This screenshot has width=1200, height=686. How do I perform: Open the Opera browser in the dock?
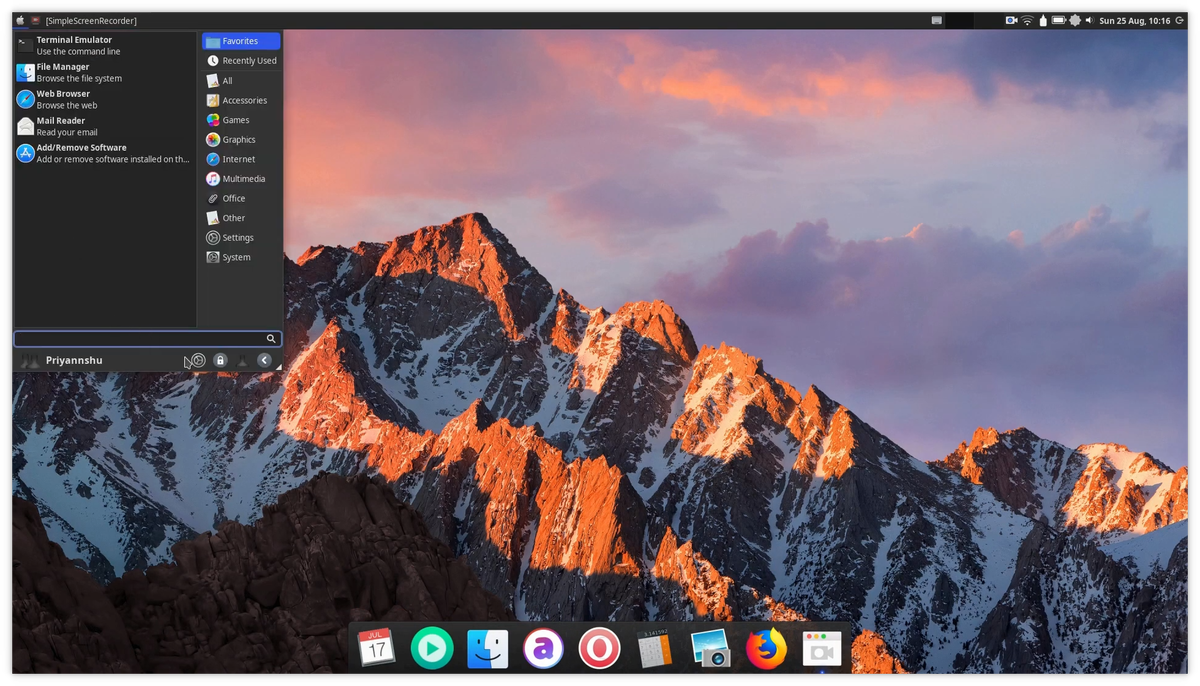(x=598, y=649)
